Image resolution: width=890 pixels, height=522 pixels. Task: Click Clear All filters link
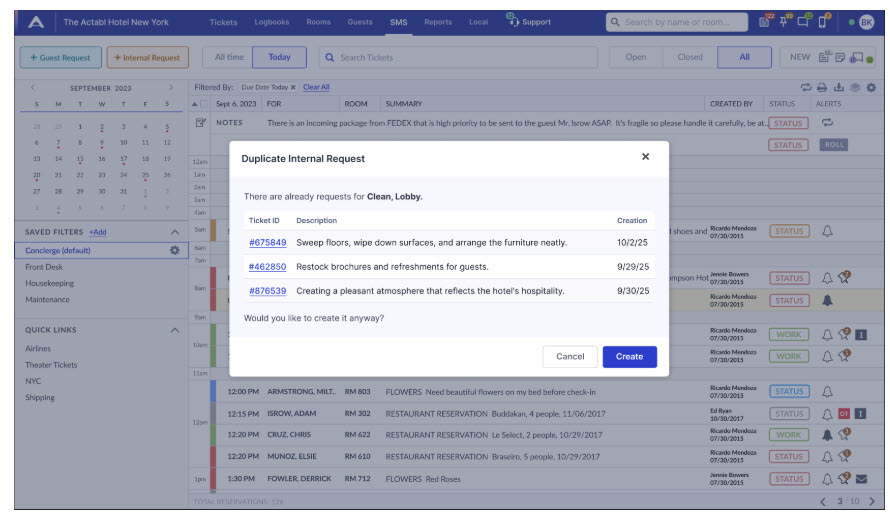tap(316, 87)
